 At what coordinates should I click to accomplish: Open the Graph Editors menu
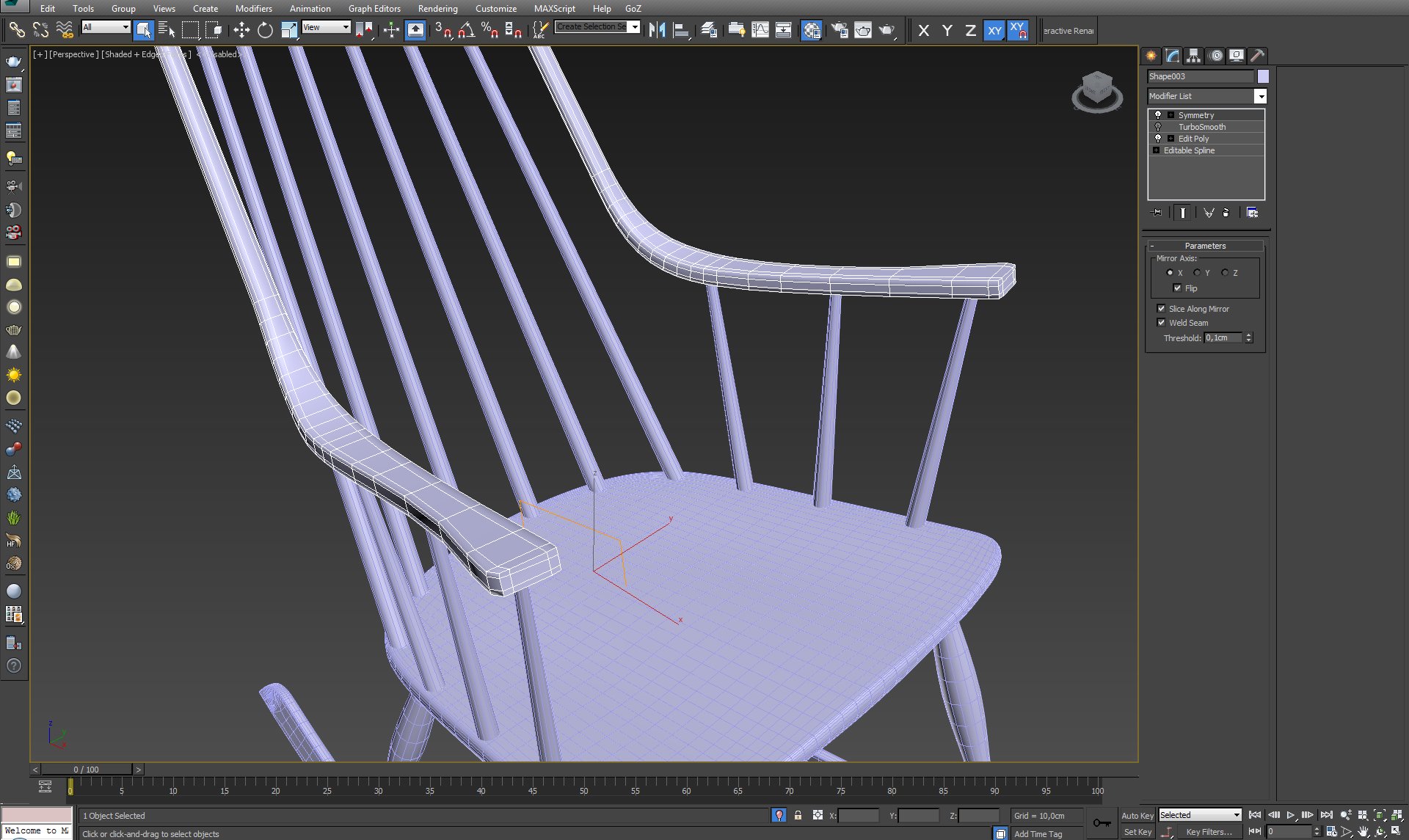click(374, 9)
